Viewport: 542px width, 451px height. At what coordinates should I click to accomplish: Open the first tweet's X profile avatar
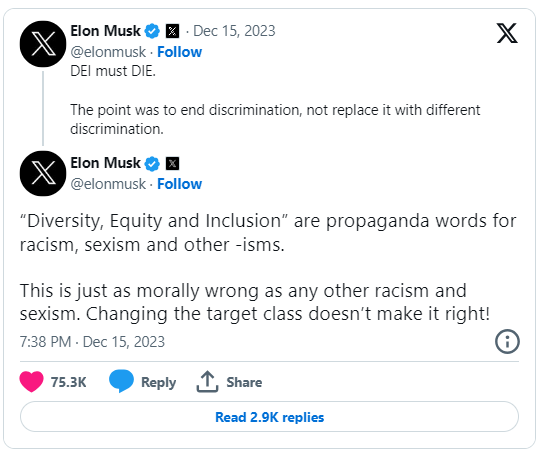pos(43,44)
